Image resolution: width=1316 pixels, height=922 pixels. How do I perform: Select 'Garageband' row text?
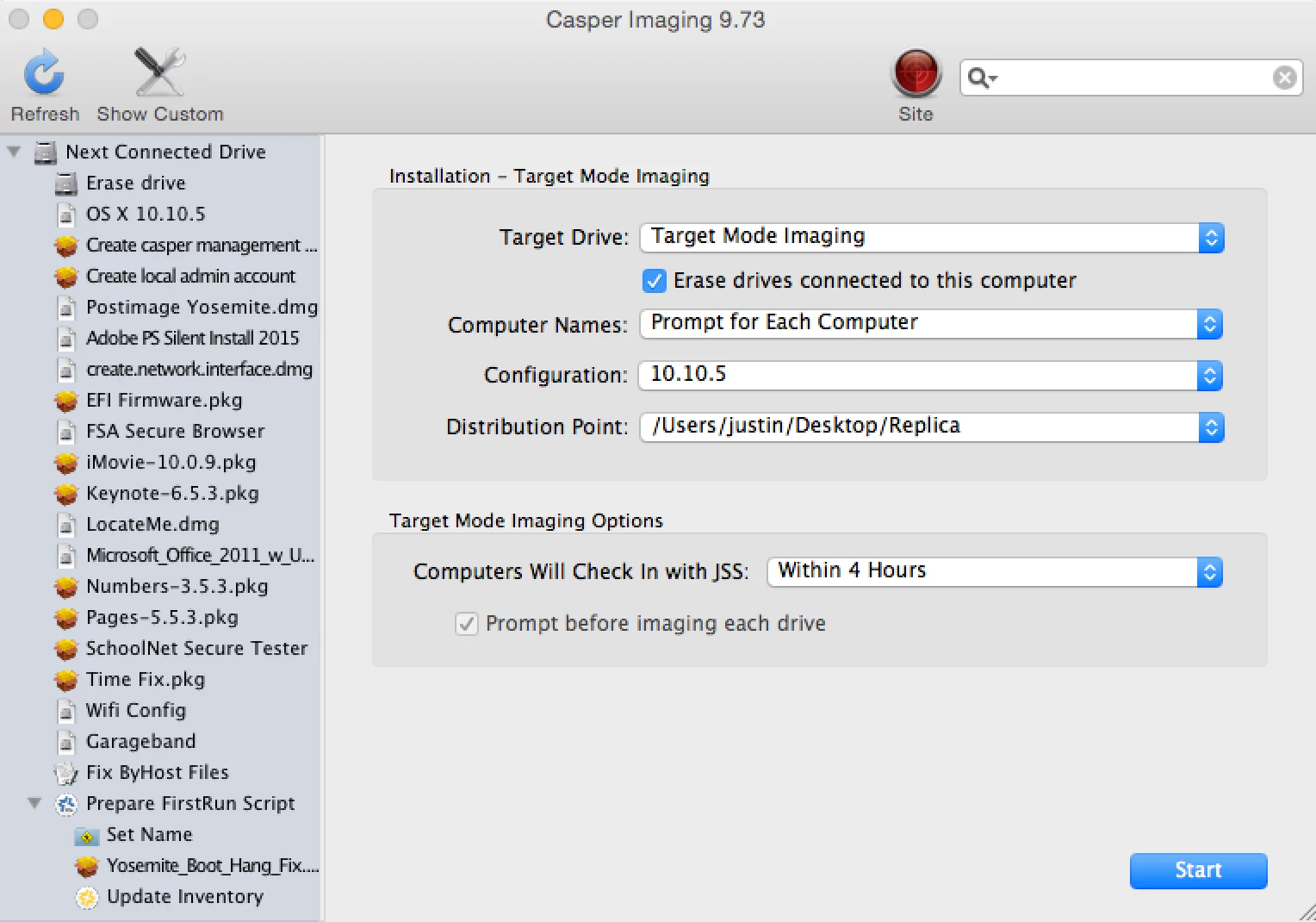coord(140,742)
